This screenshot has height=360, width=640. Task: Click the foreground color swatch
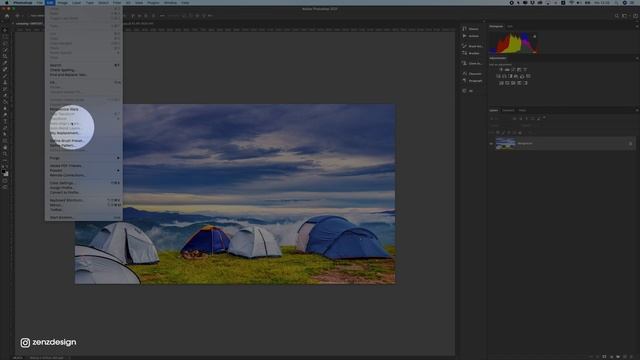point(4,172)
